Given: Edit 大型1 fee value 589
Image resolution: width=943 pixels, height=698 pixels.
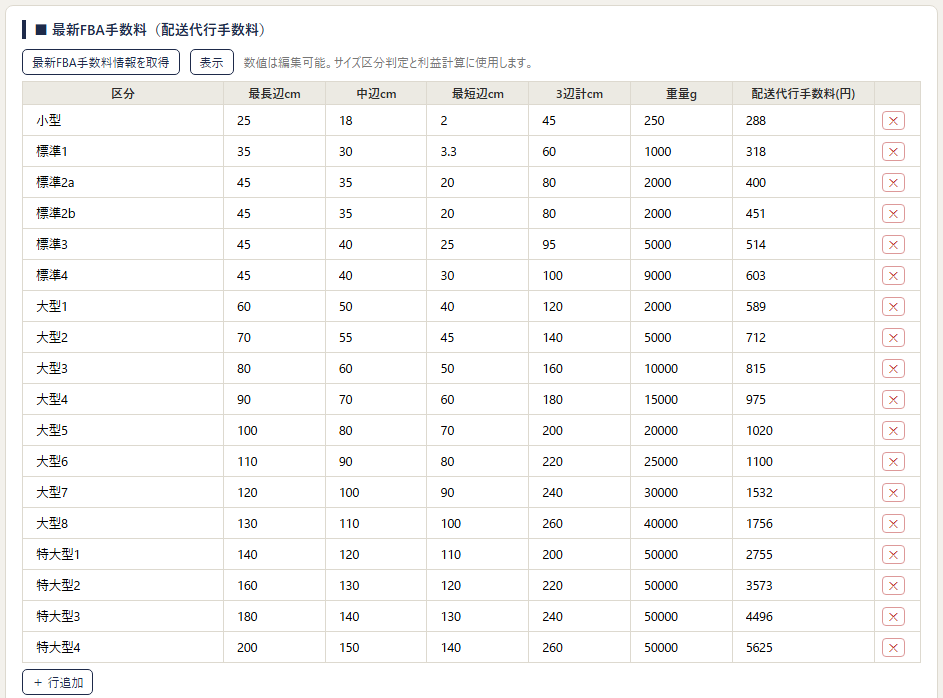Looking at the screenshot, I should [803, 307].
